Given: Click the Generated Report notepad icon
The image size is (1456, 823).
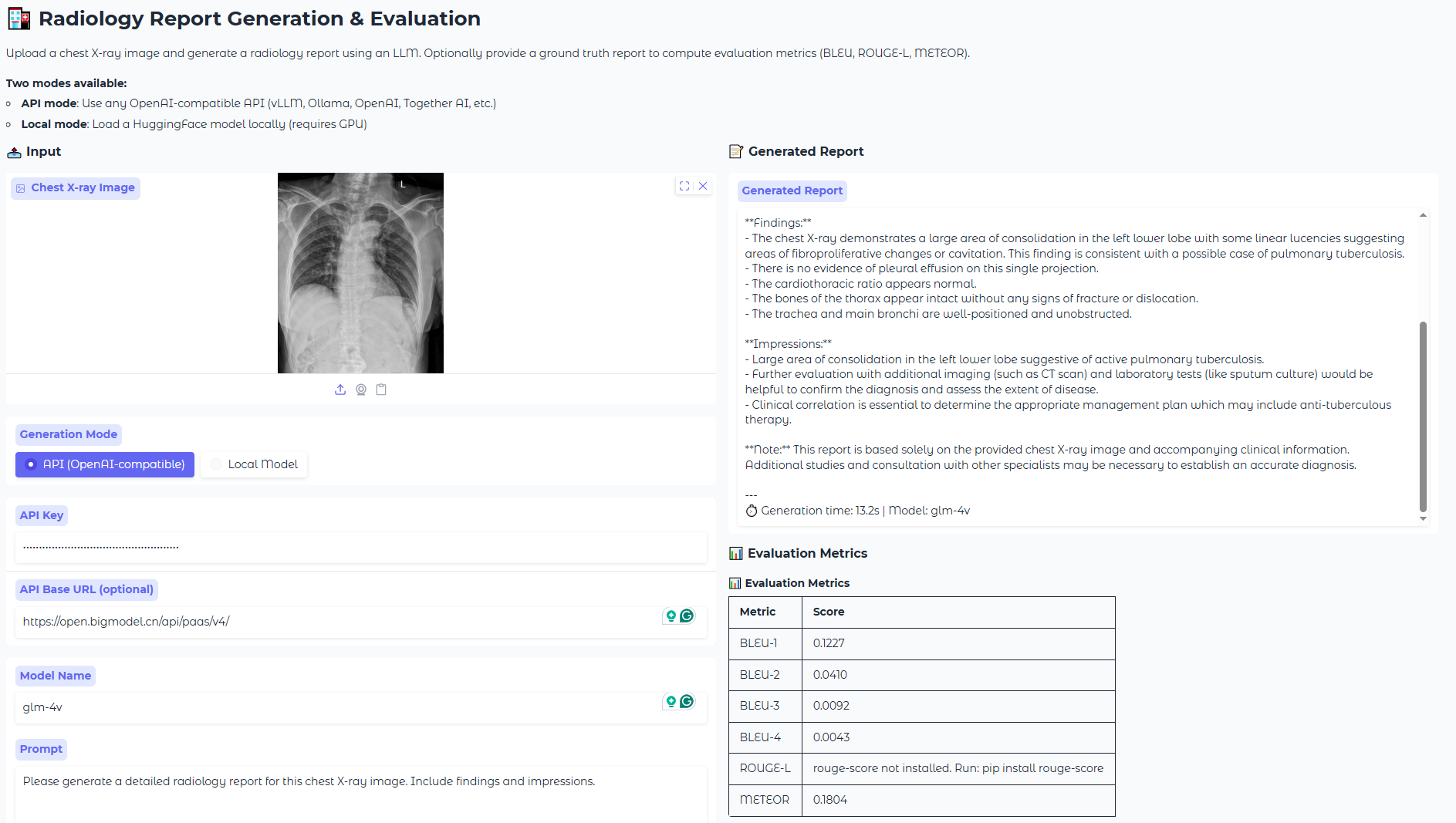Looking at the screenshot, I should pyautogui.click(x=736, y=152).
